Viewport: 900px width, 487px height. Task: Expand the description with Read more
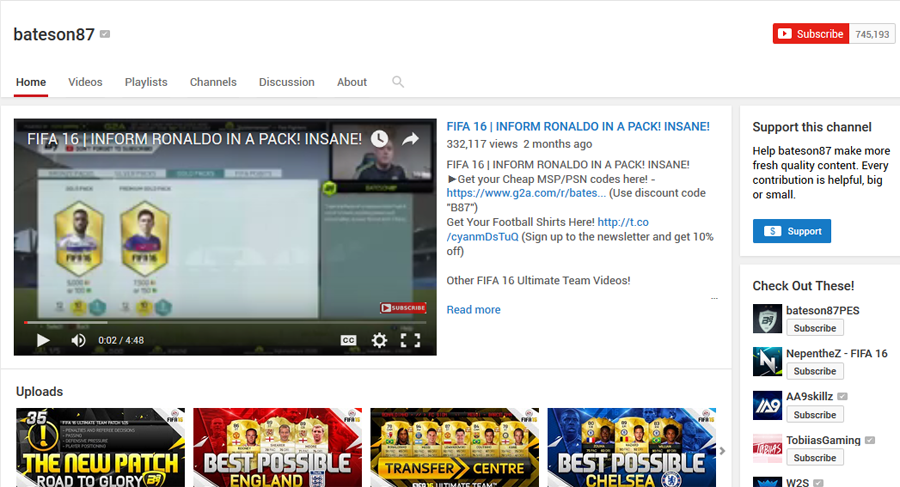pyautogui.click(x=474, y=310)
